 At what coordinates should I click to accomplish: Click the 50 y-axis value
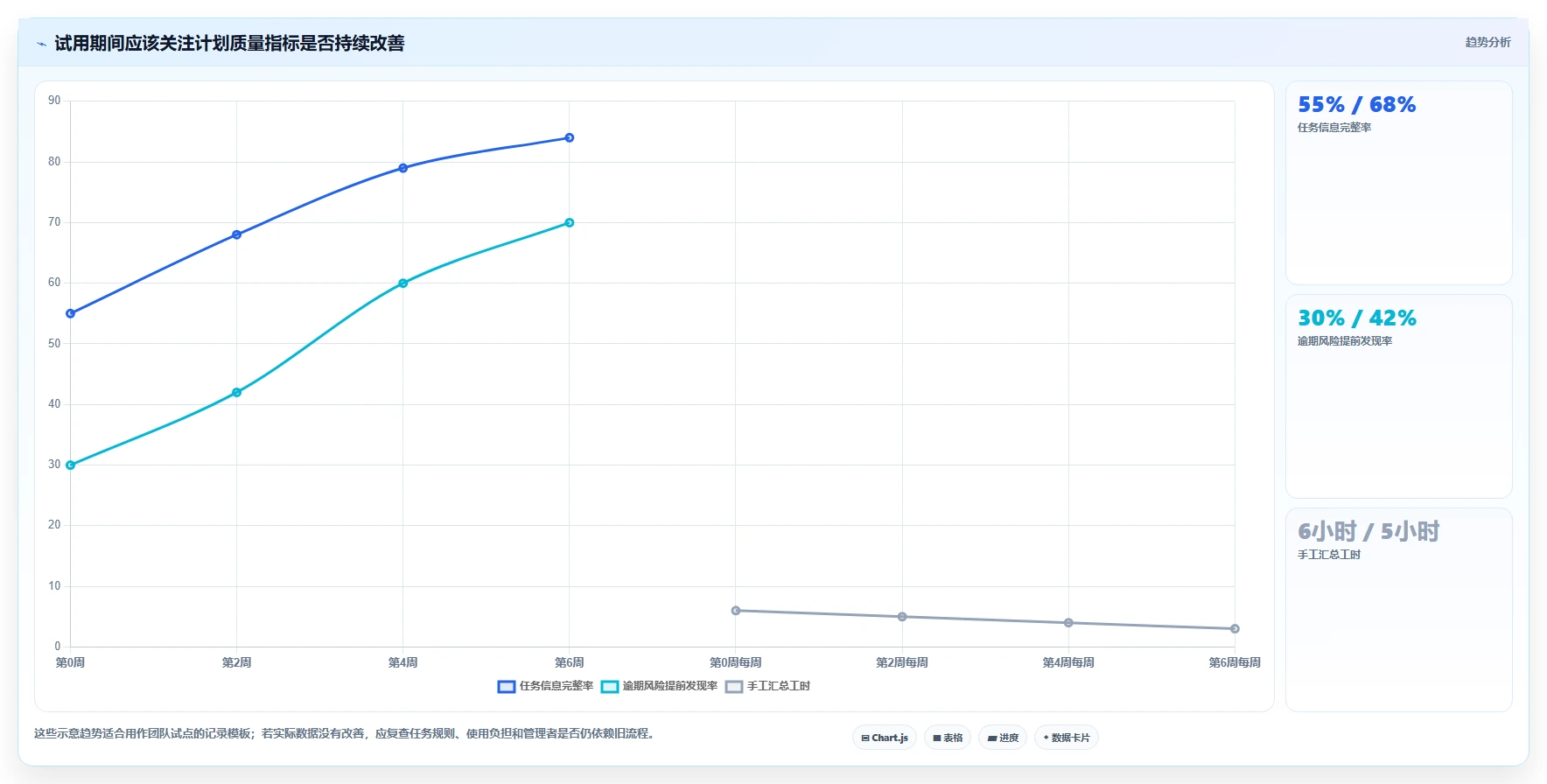click(54, 343)
